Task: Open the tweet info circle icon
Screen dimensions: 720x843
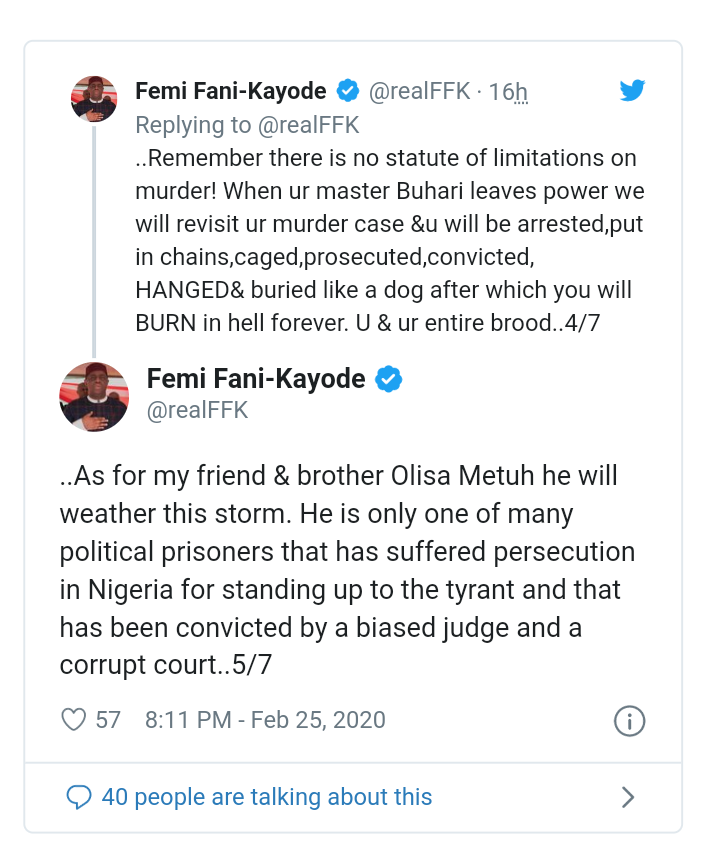Action: click(629, 721)
